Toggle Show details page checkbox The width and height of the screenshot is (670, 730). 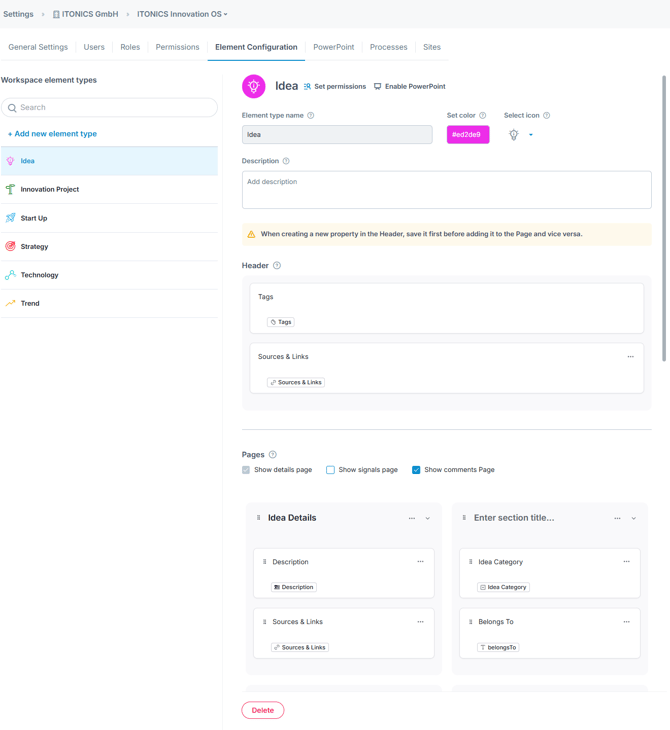(x=247, y=470)
